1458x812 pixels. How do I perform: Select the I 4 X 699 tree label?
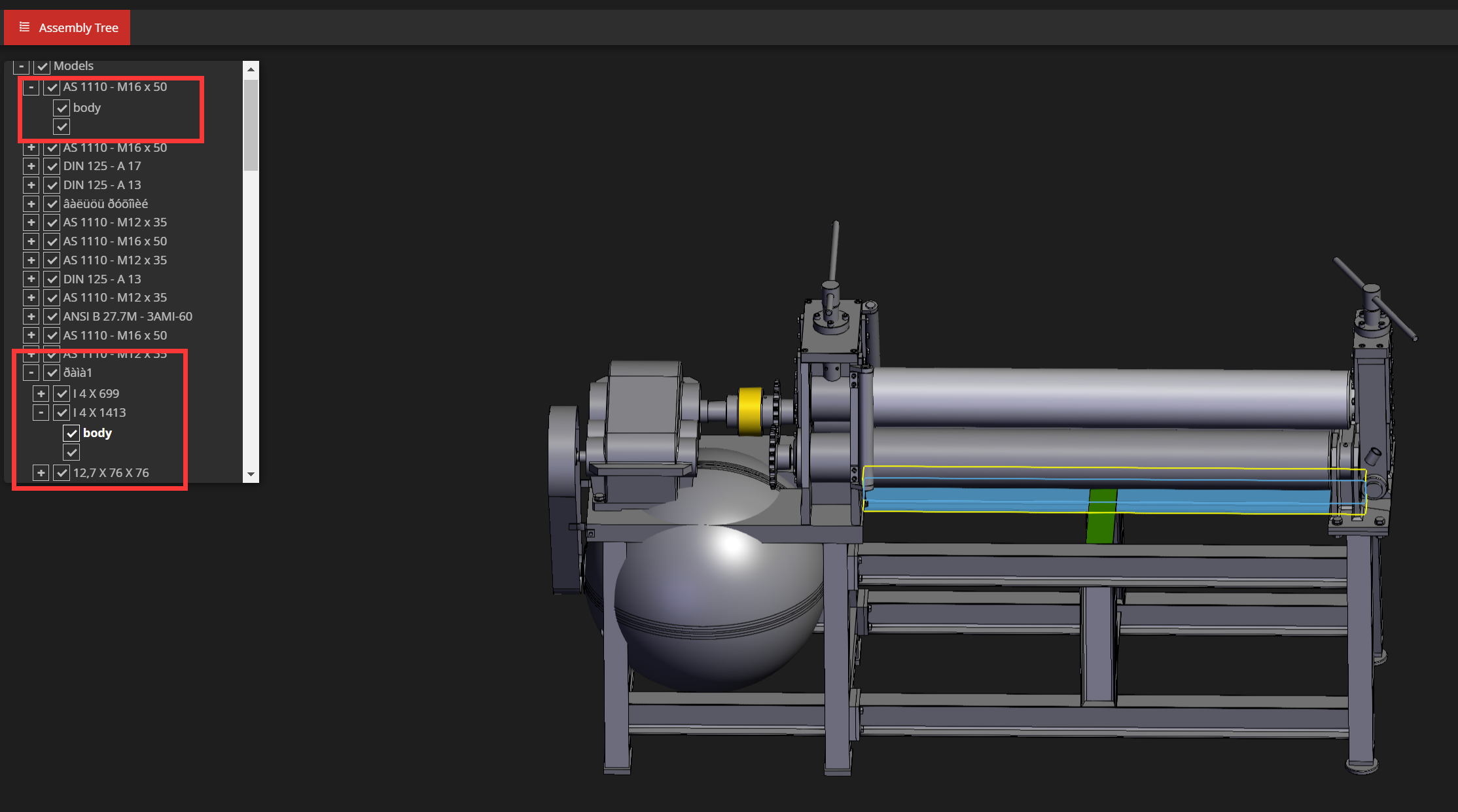click(x=96, y=393)
